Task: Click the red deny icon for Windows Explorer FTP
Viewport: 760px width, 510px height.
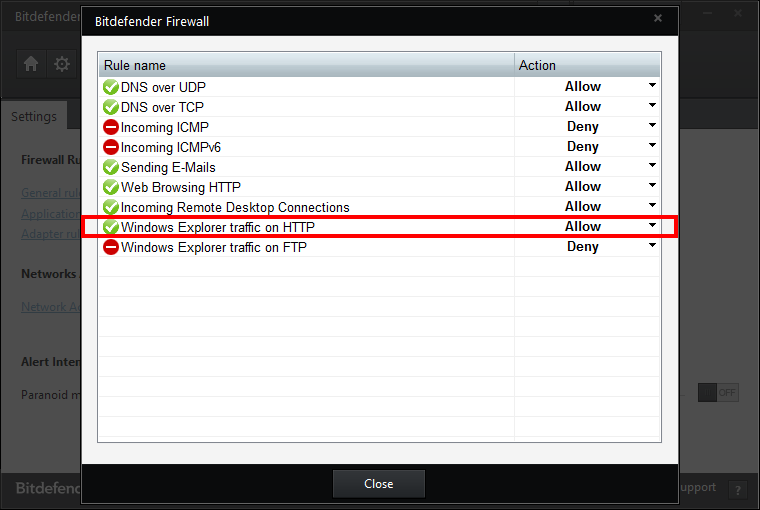Action: pos(110,247)
